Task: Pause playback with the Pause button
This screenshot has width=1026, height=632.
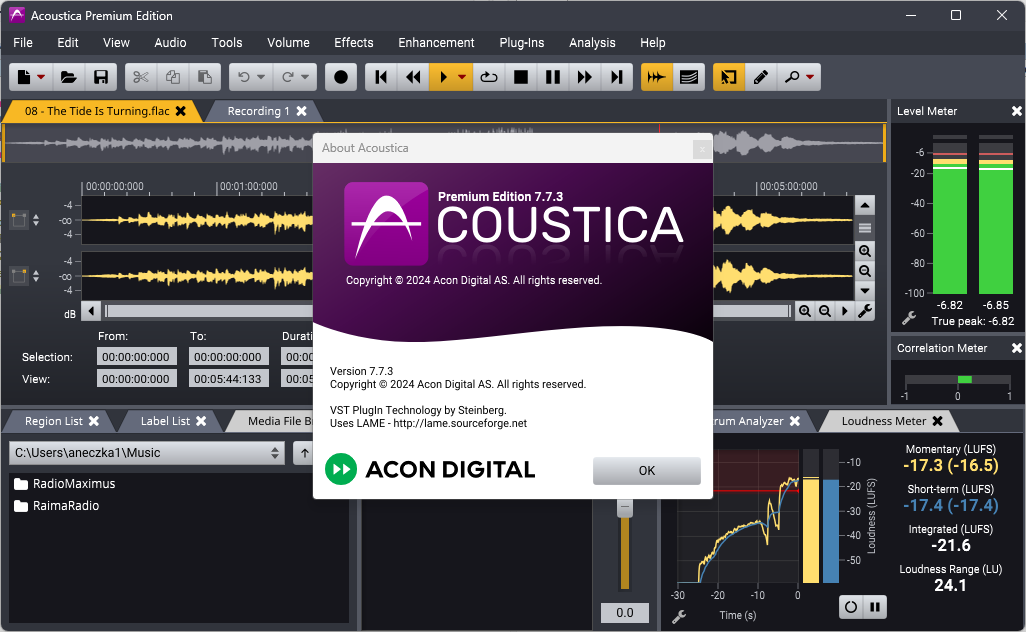Action: (553, 77)
